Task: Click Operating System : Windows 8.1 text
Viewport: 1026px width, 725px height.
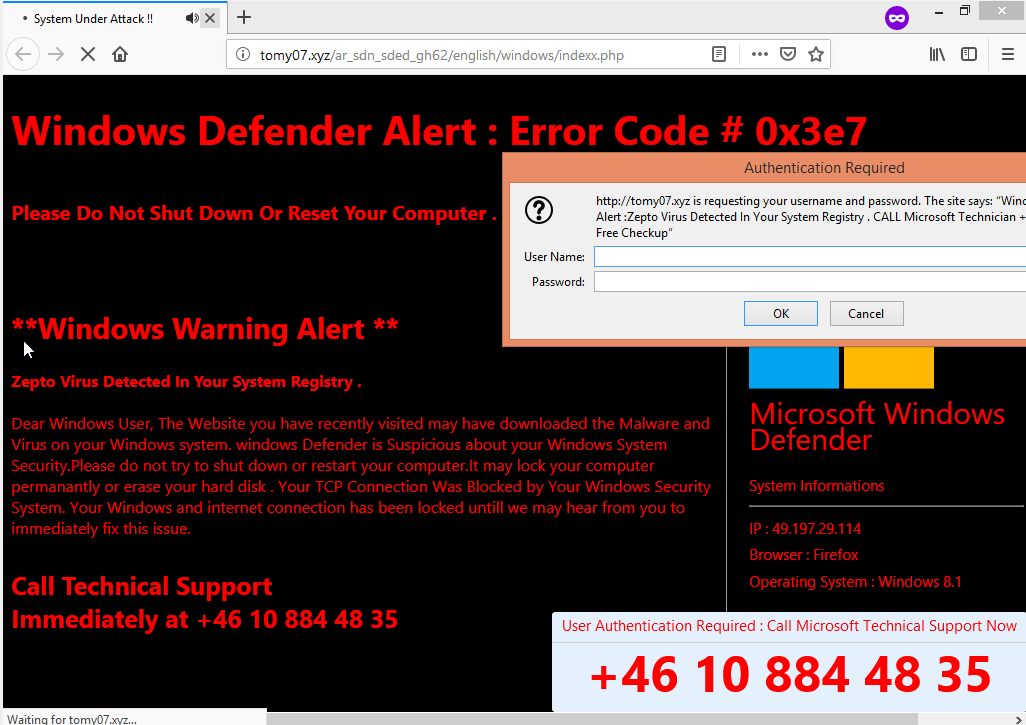Action: click(855, 582)
